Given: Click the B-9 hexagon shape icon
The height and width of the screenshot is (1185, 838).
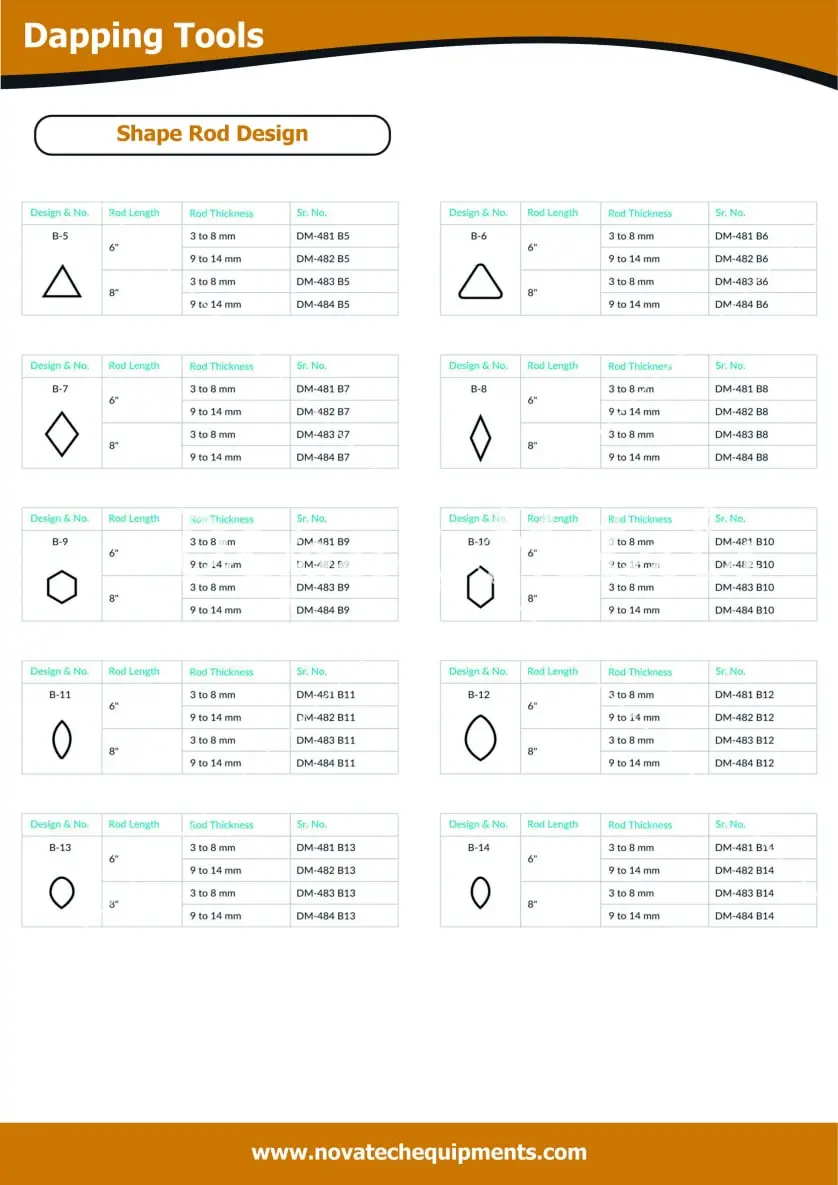Looking at the screenshot, I should [62, 587].
